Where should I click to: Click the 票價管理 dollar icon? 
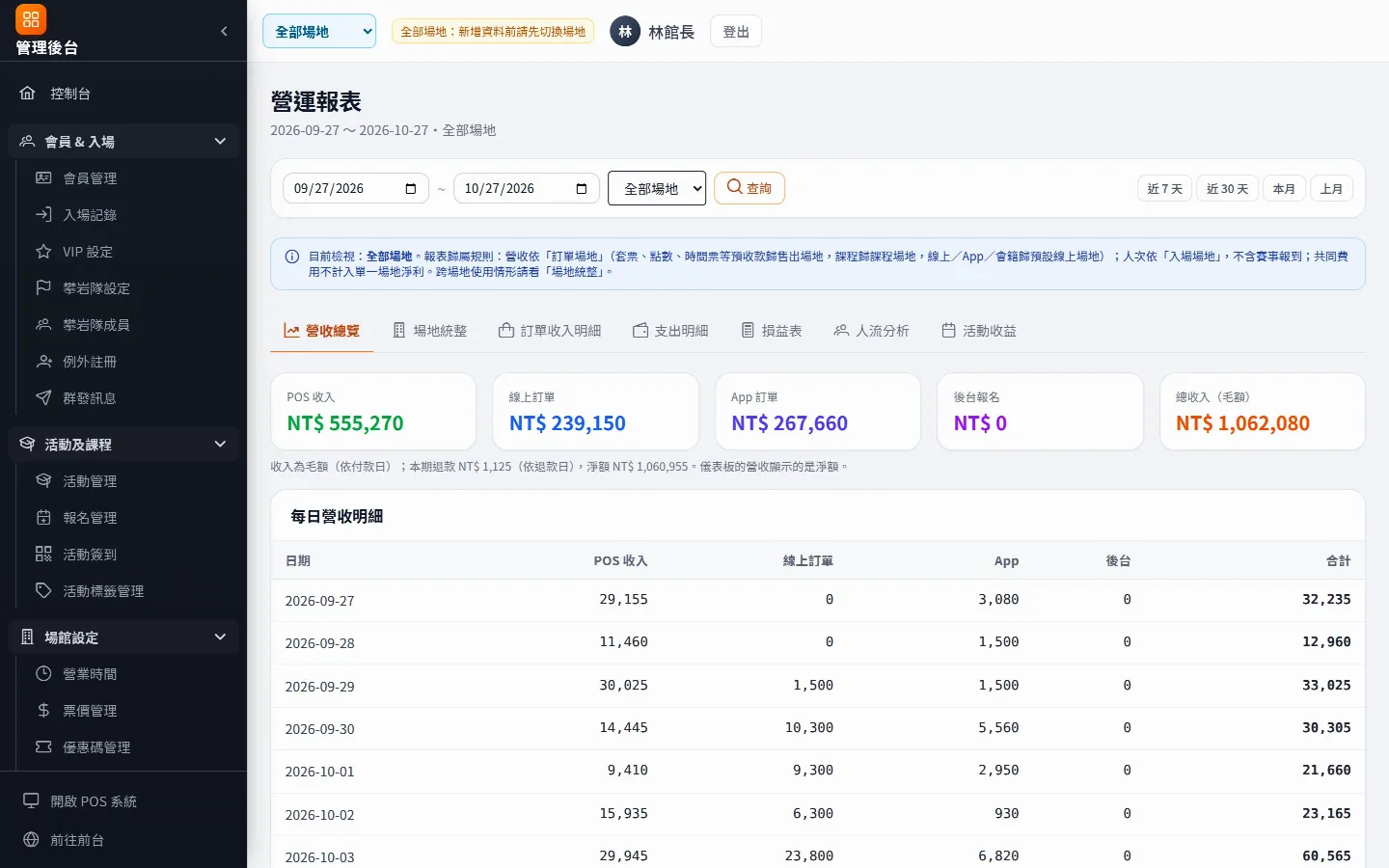point(43,711)
